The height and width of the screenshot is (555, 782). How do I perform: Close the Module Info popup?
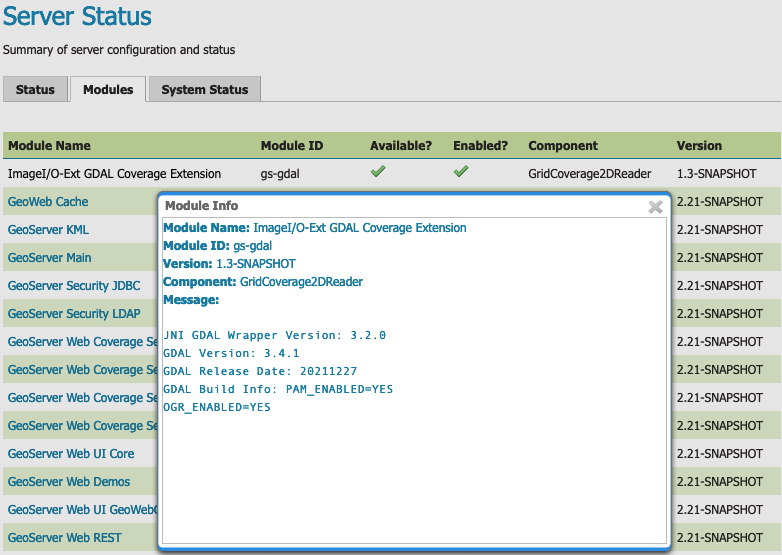click(x=655, y=207)
